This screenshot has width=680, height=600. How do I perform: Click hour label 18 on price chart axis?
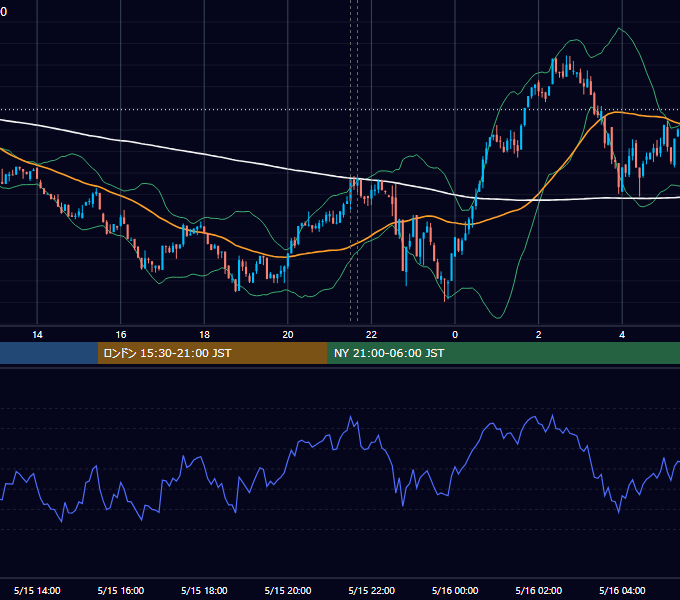pyautogui.click(x=204, y=335)
